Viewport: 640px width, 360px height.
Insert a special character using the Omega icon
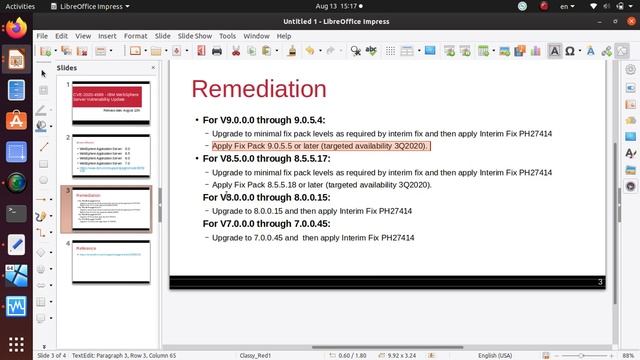pos(570,51)
